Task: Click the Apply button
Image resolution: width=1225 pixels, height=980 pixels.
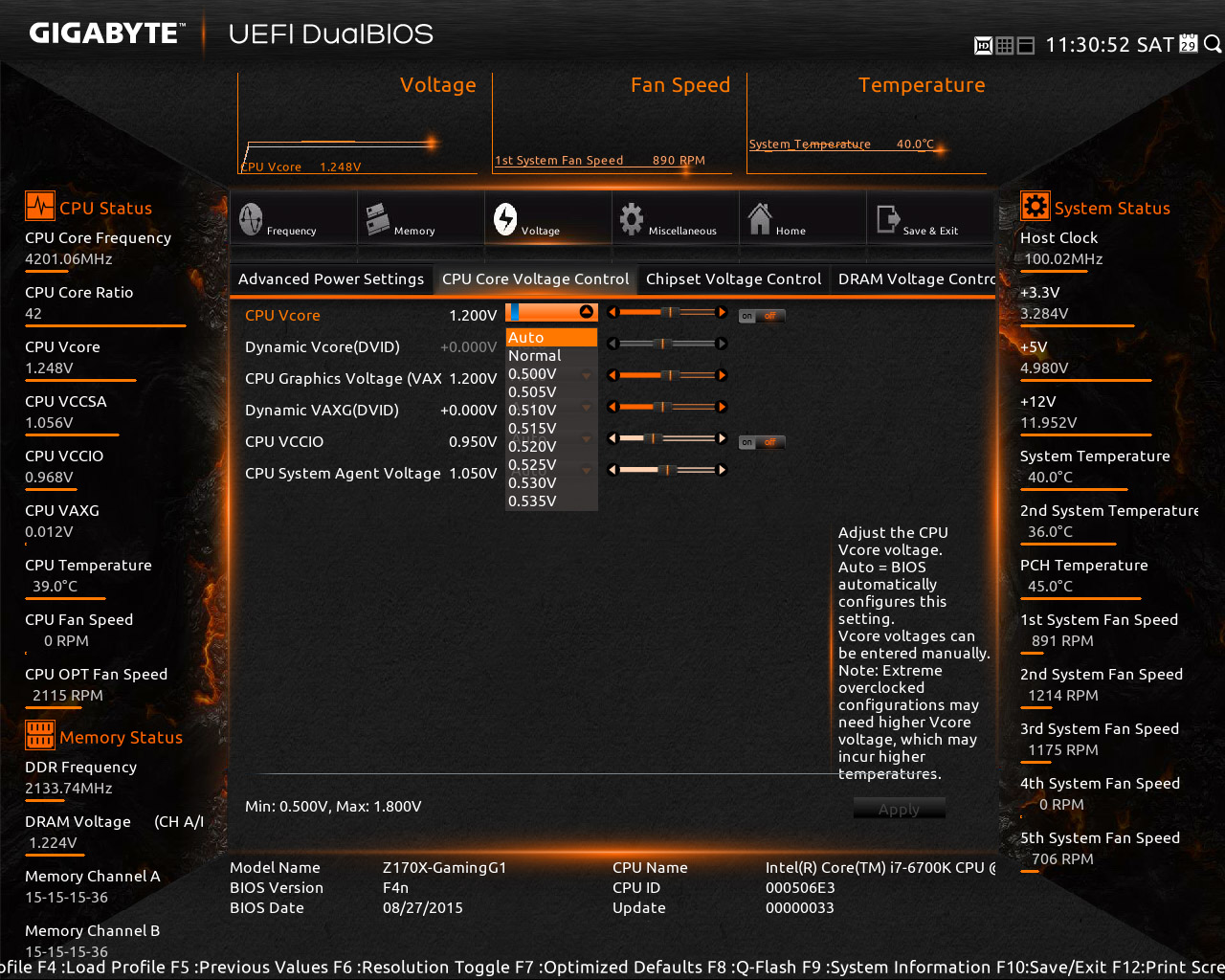Action: [900, 809]
